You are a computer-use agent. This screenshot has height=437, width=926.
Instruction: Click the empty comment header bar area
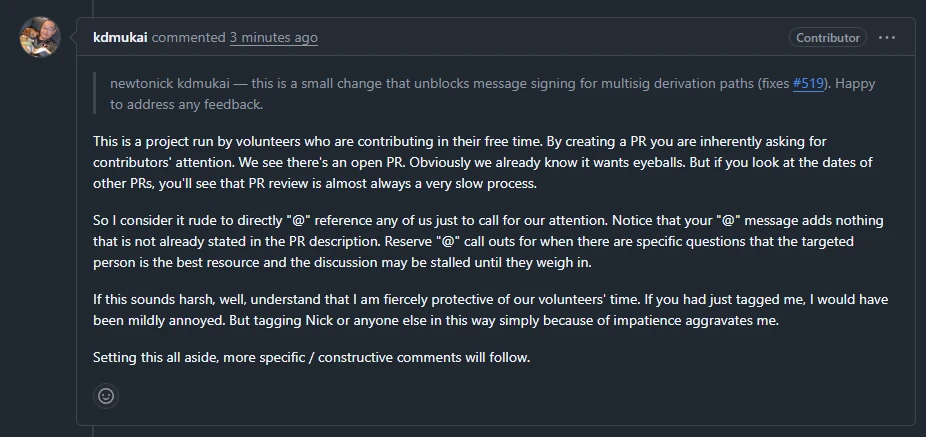(550, 38)
